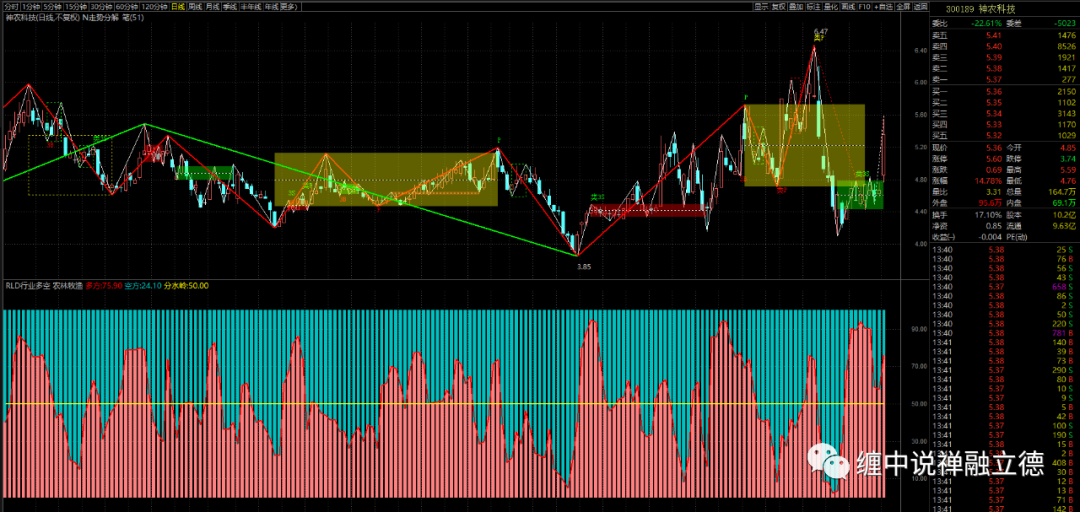Click the F10 company info button
This screenshot has height=512, width=1080.
tap(864, 7)
